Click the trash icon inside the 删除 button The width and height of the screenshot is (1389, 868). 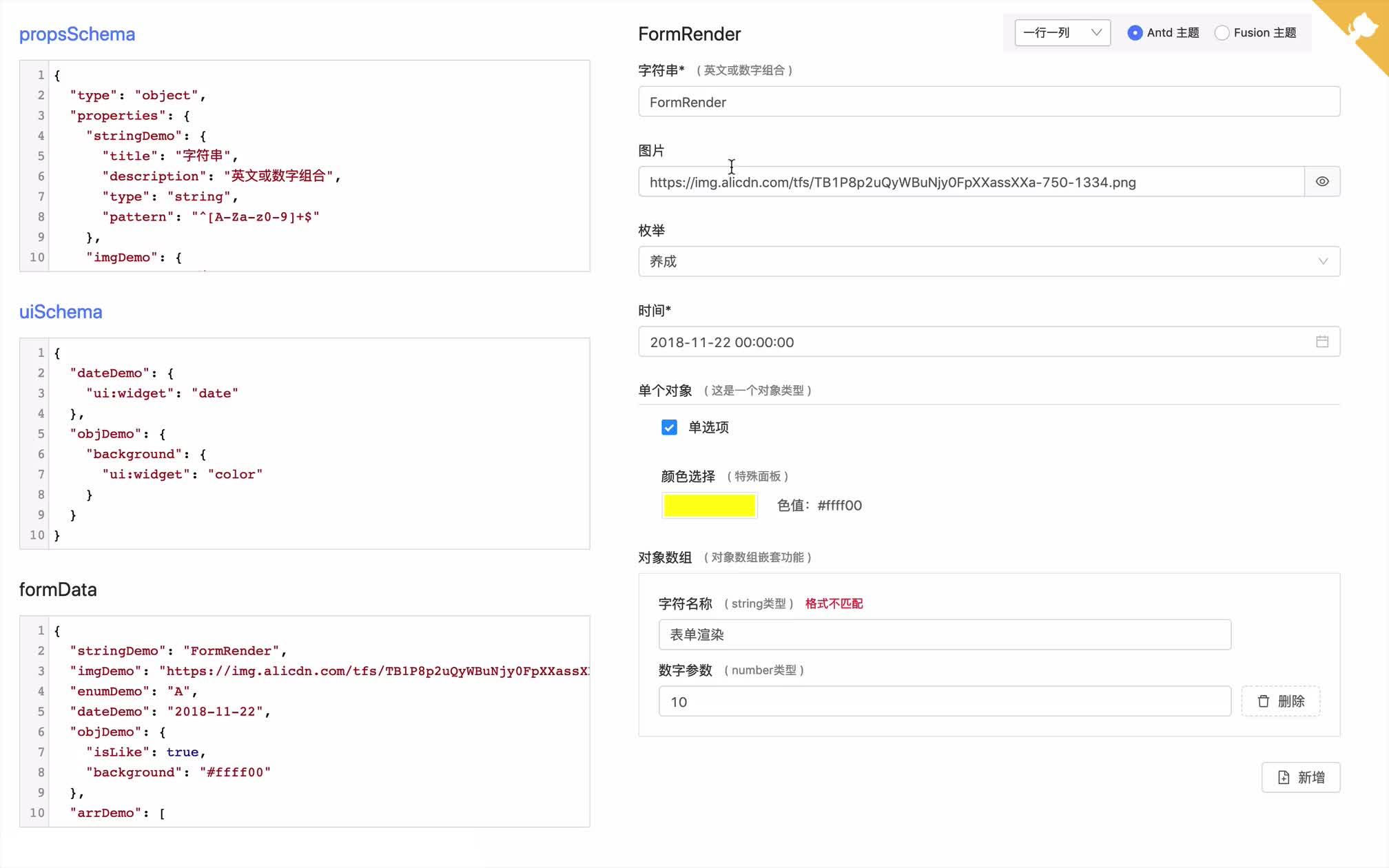(1263, 701)
